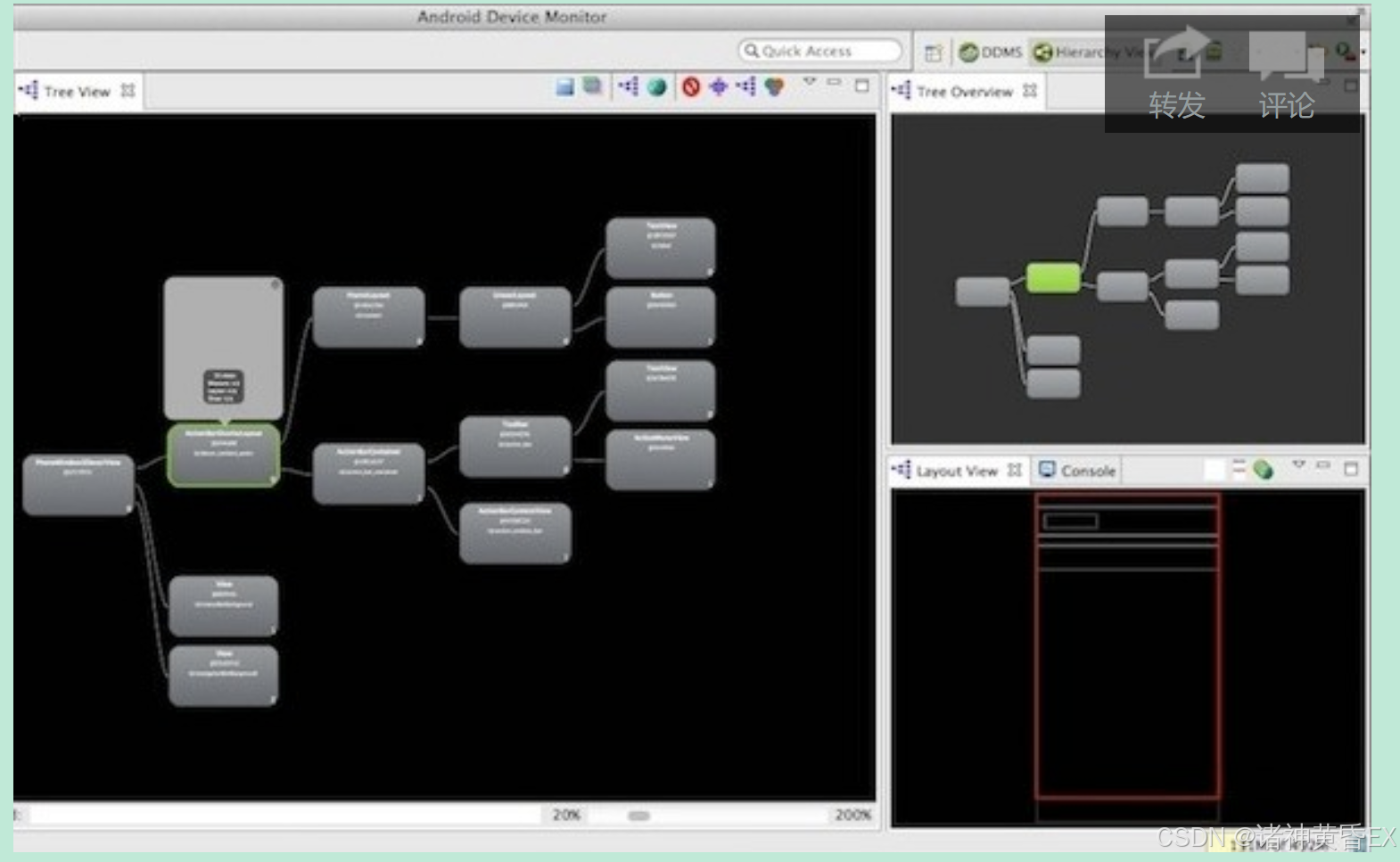Click the red invalidate layout icon
Screen dimensions: 1400x862
[691, 86]
